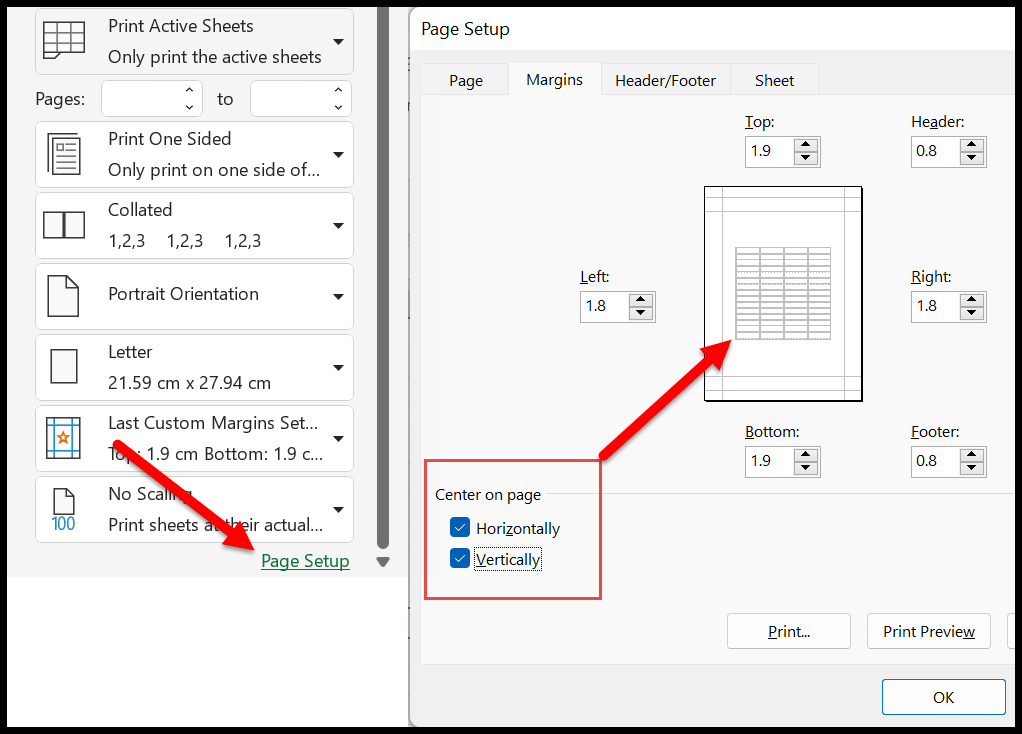Switch to the Sheet tab
The width and height of the screenshot is (1022, 734).
coord(774,80)
